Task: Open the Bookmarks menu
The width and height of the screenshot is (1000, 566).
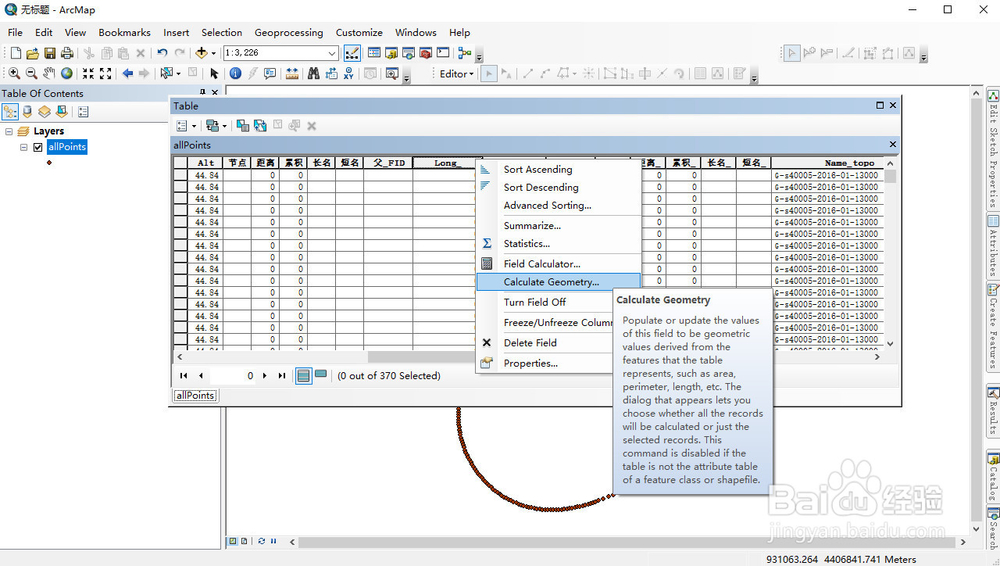Action: [124, 33]
